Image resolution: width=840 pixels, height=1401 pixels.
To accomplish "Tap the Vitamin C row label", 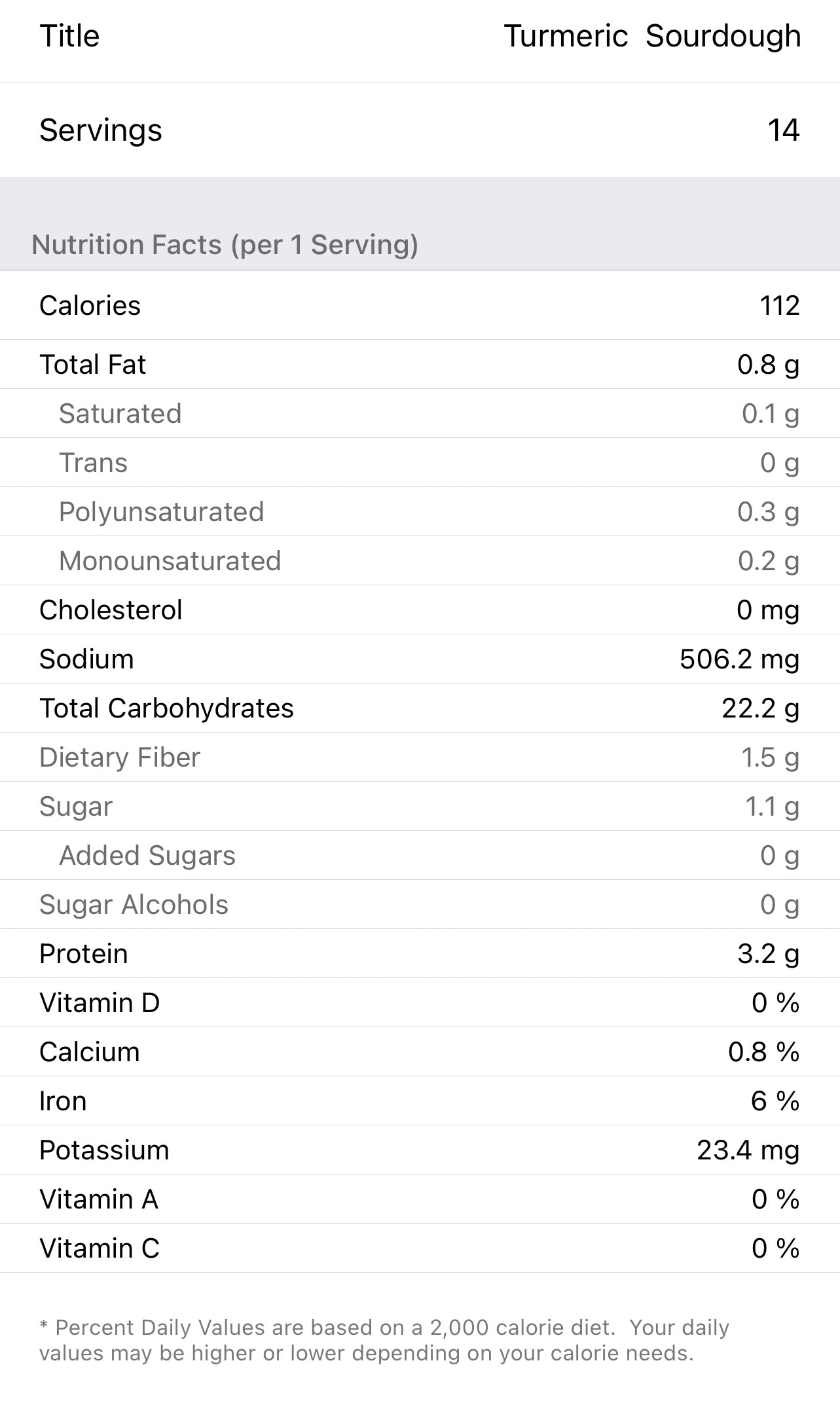I will (100, 1248).
